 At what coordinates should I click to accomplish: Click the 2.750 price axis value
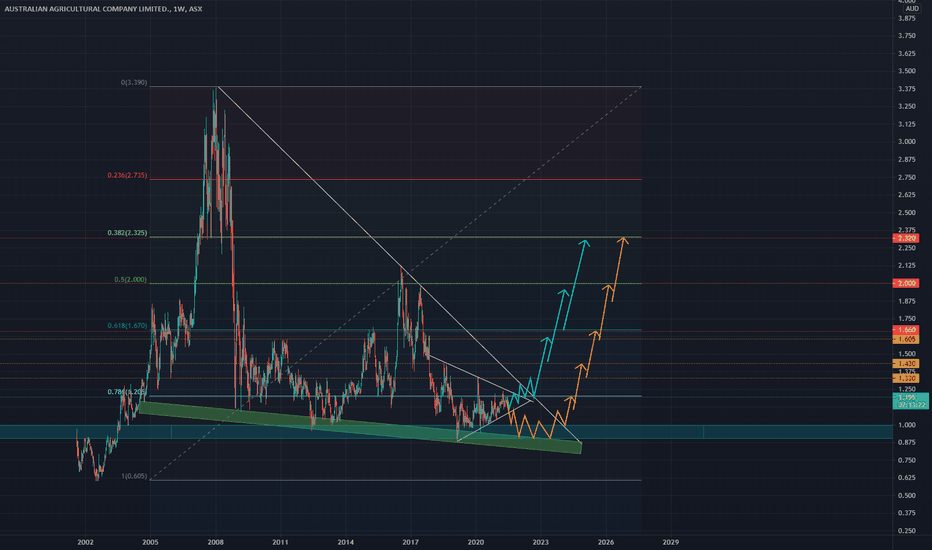pyautogui.click(x=906, y=178)
